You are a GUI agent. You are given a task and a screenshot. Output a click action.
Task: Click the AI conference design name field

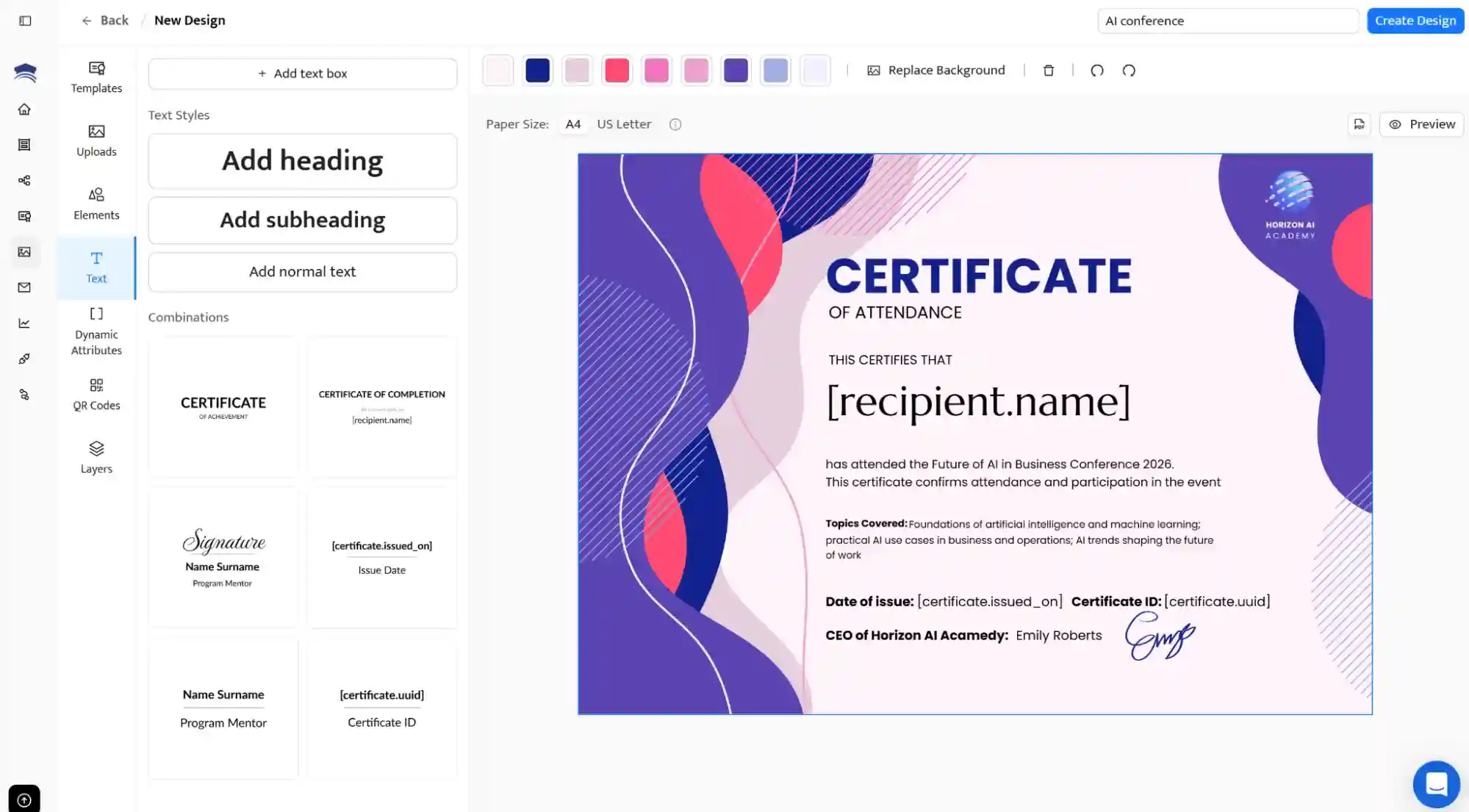1227,21
